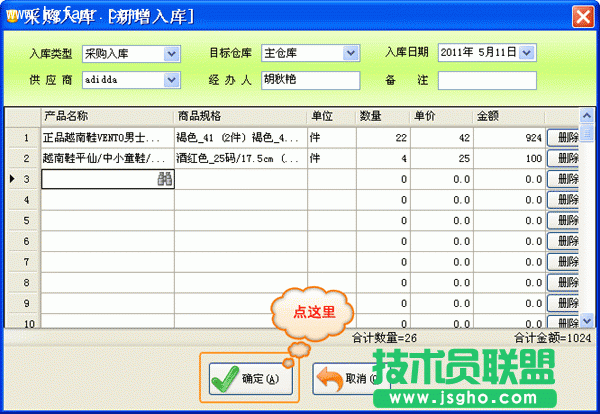This screenshot has width=600, height=414.
Task: Click the 经办人 input field with 胡秋艳
Action: 311,80
